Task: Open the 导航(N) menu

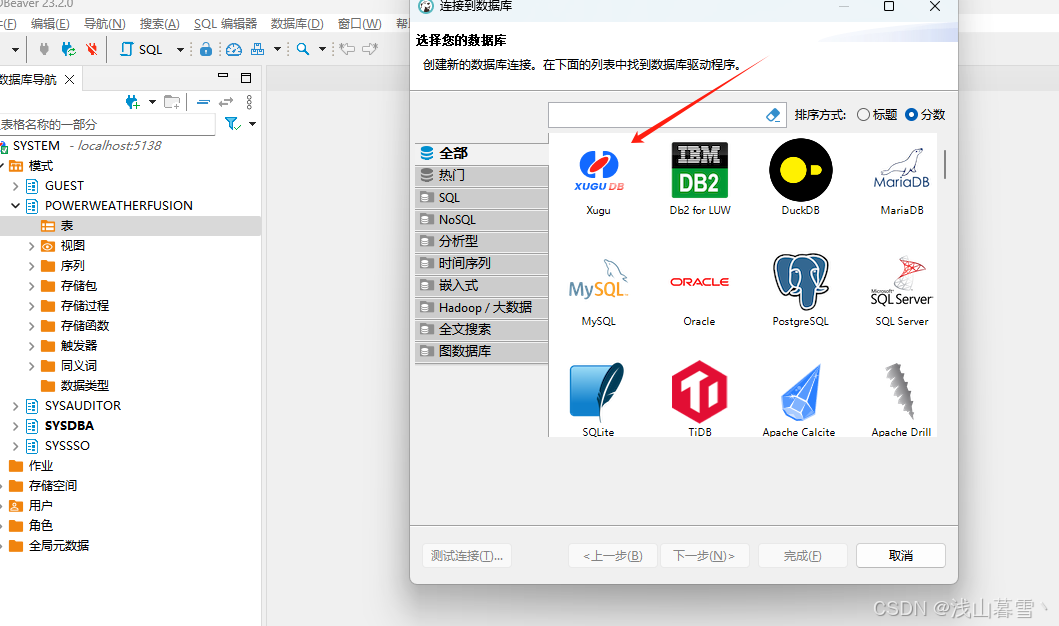Action: click(105, 24)
